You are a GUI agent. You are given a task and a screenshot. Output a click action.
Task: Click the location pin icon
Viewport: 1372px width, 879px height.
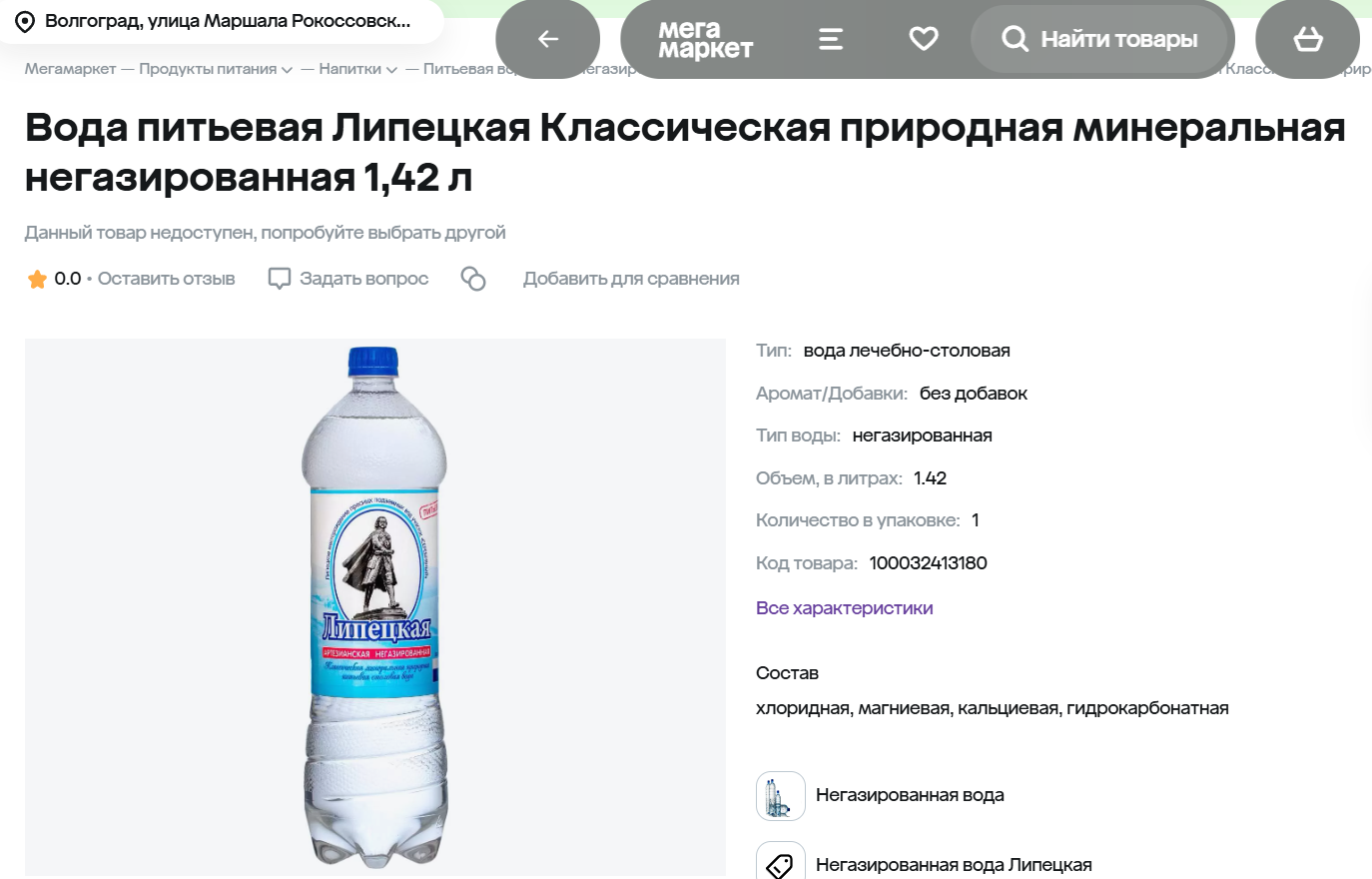pyautogui.click(x=25, y=22)
